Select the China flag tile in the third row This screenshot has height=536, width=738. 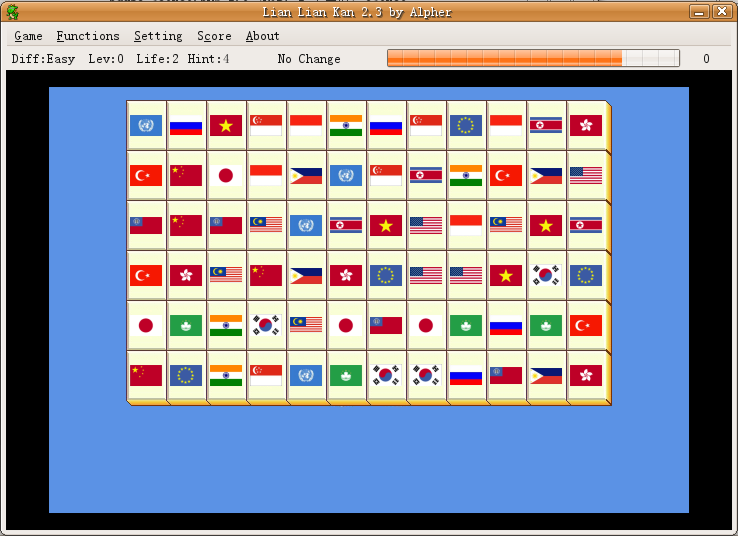pos(186,225)
